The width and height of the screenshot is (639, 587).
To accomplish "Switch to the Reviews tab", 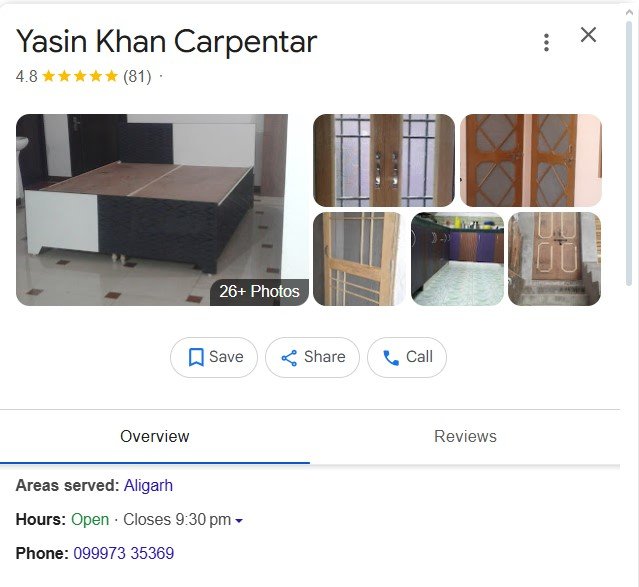I will click(x=465, y=437).
